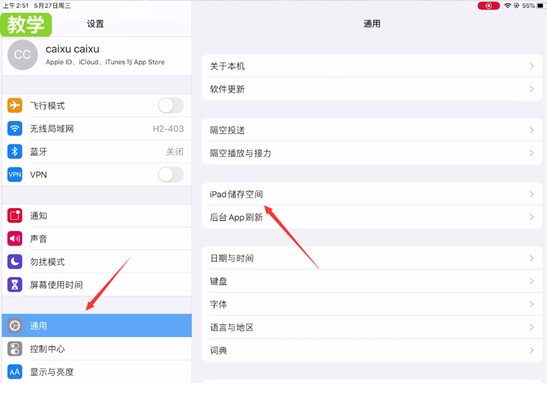Screen dimensions: 547x396
Task: Open 语言与地区 row
Action: tap(372, 327)
